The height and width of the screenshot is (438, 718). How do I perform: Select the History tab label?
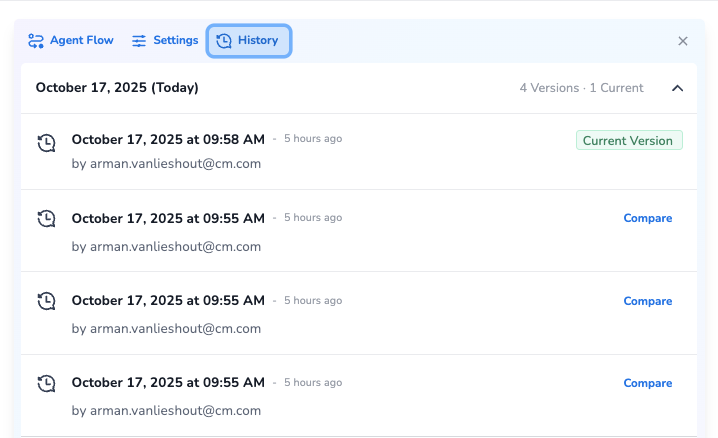(258, 41)
